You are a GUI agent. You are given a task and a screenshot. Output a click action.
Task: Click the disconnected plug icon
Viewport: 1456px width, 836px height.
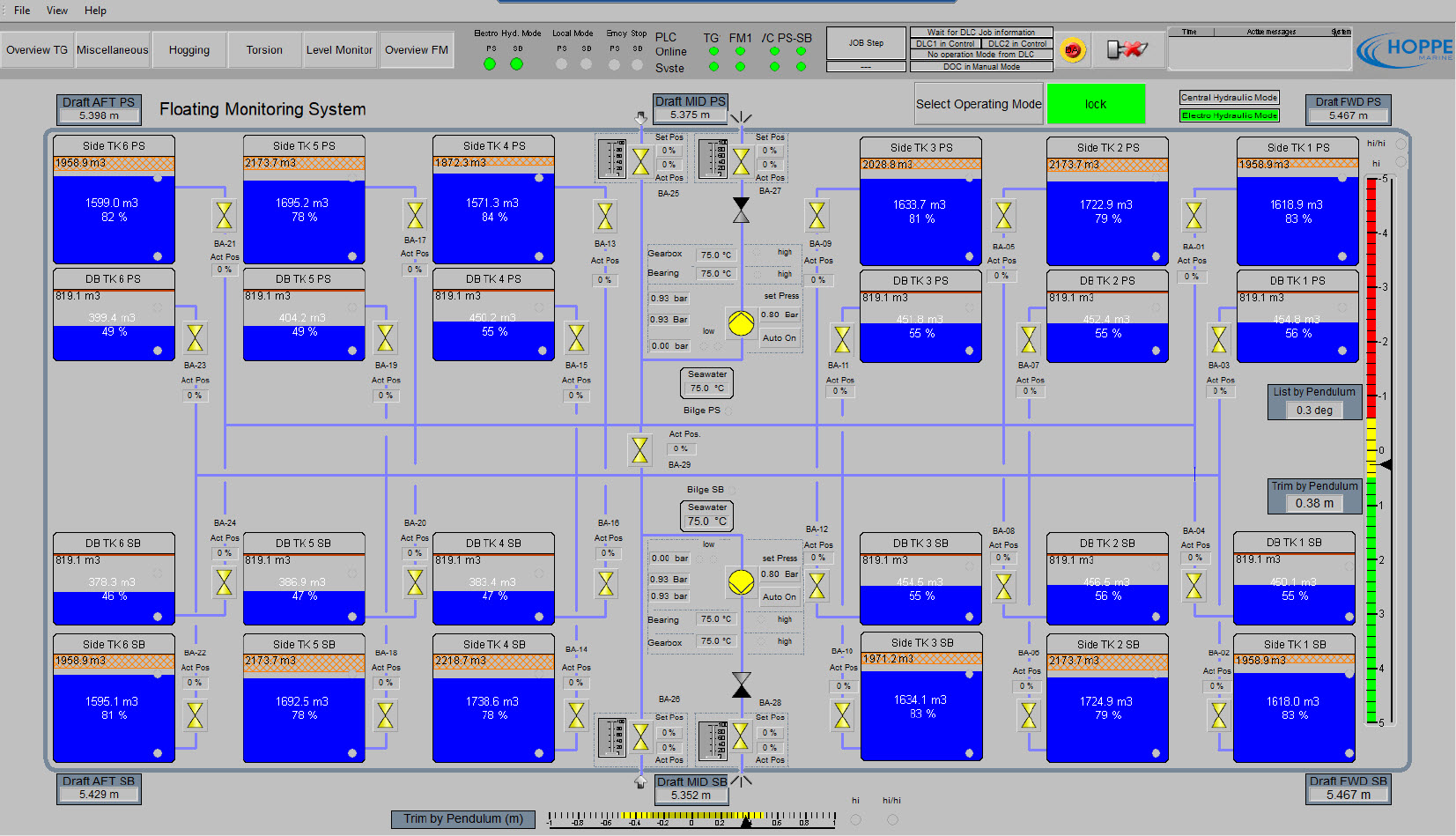click(x=1127, y=50)
